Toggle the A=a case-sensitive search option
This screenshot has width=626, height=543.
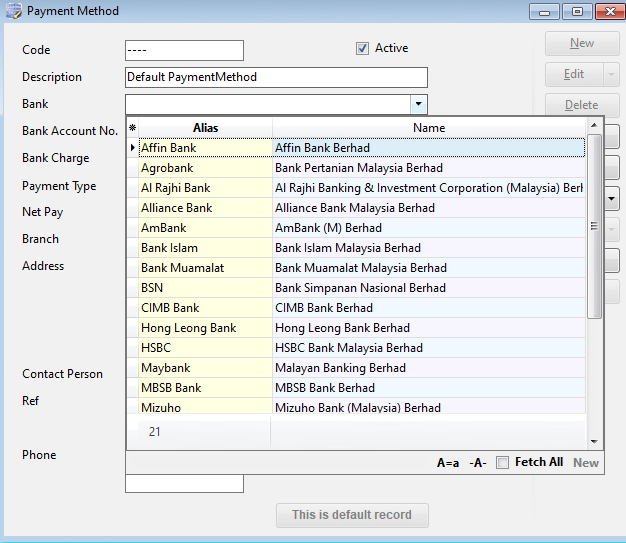tap(448, 463)
